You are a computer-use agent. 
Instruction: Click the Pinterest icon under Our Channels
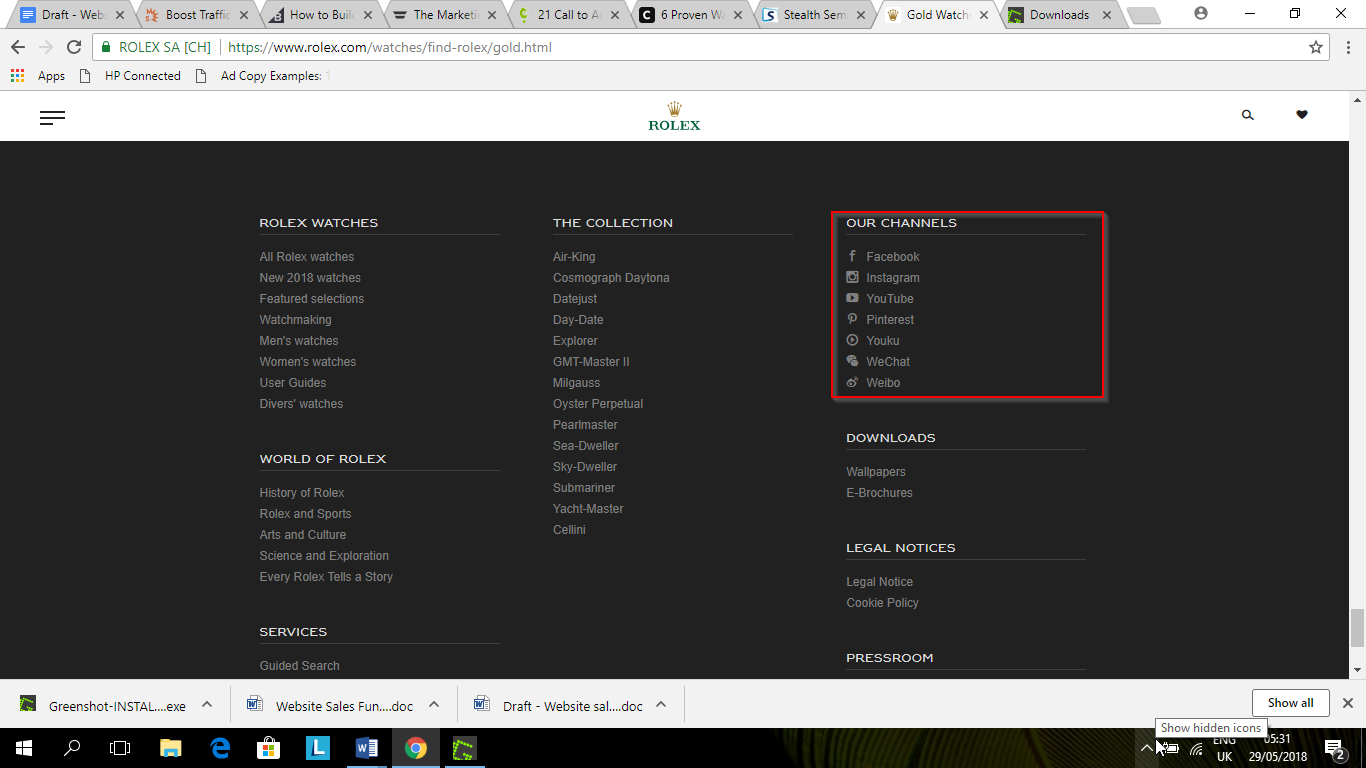point(852,320)
